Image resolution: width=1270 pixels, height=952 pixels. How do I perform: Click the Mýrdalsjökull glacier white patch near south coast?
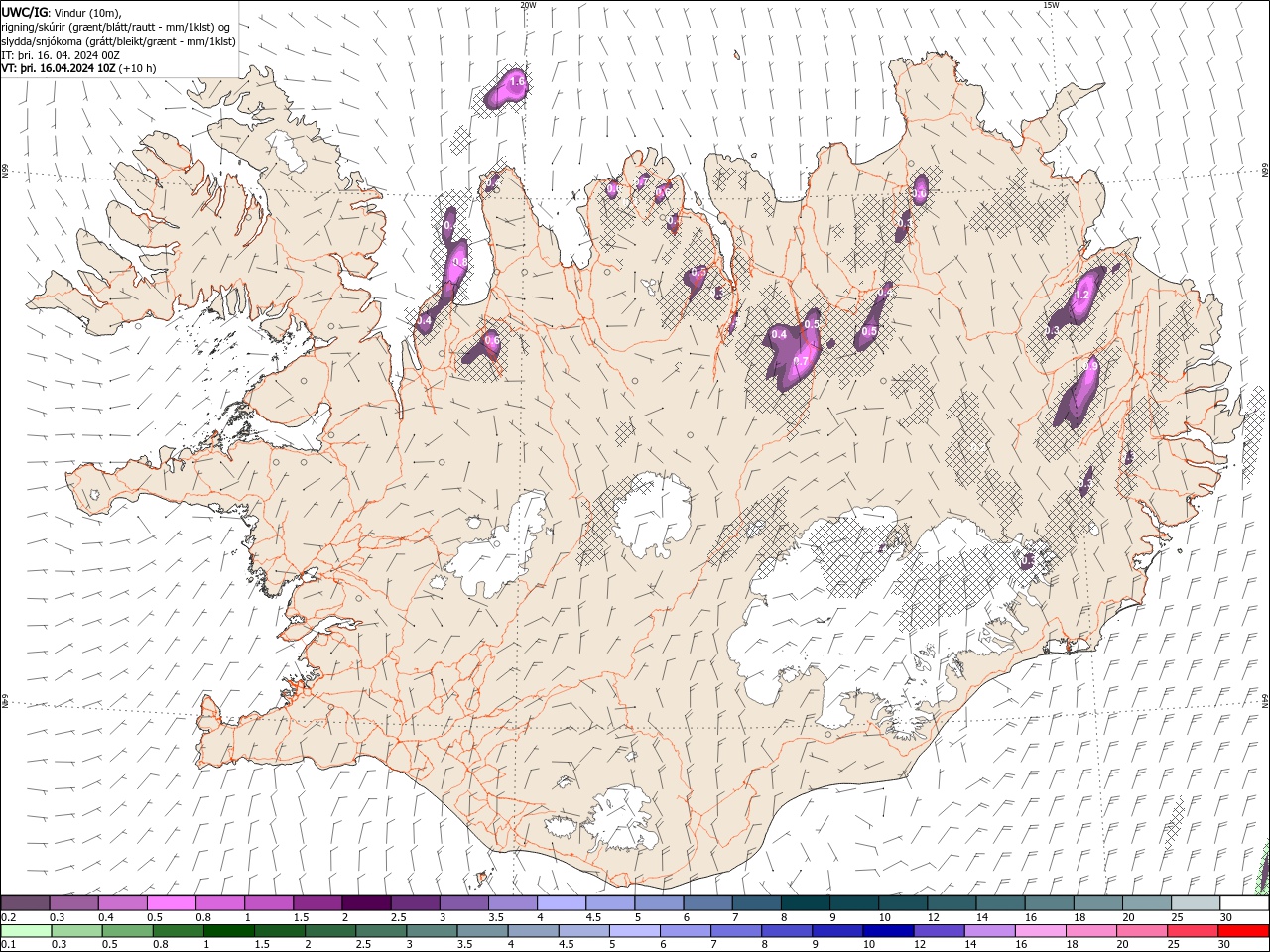[x=622, y=819]
